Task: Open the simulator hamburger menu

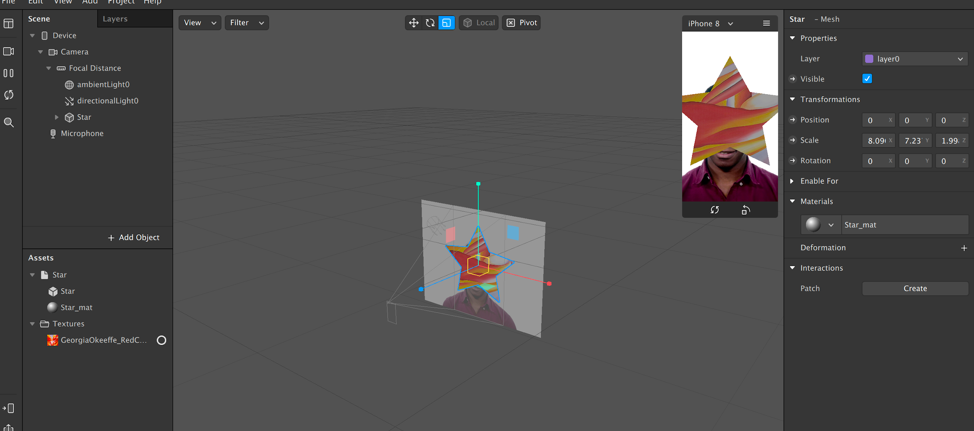Action: click(x=767, y=24)
